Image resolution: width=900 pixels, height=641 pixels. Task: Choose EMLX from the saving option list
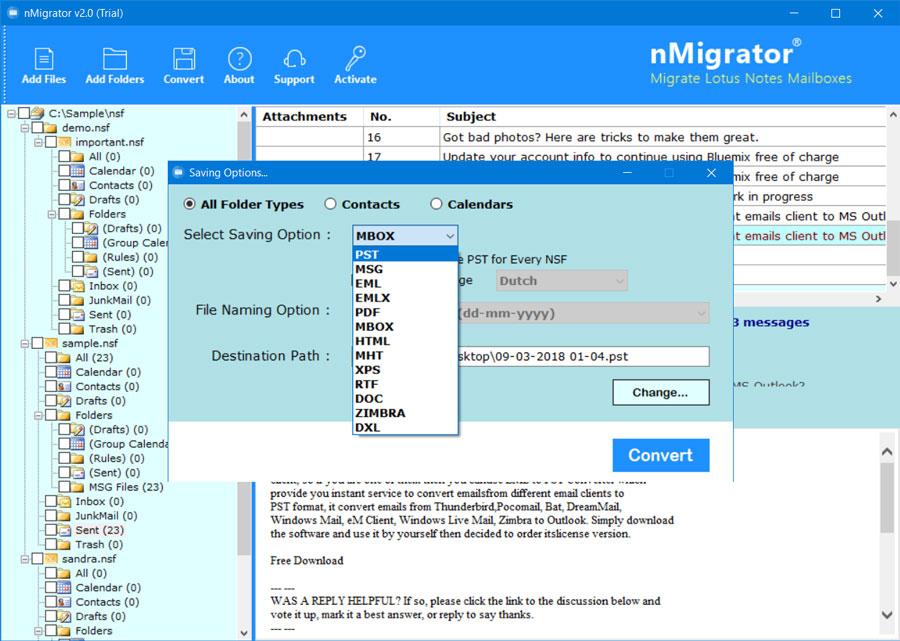point(405,298)
